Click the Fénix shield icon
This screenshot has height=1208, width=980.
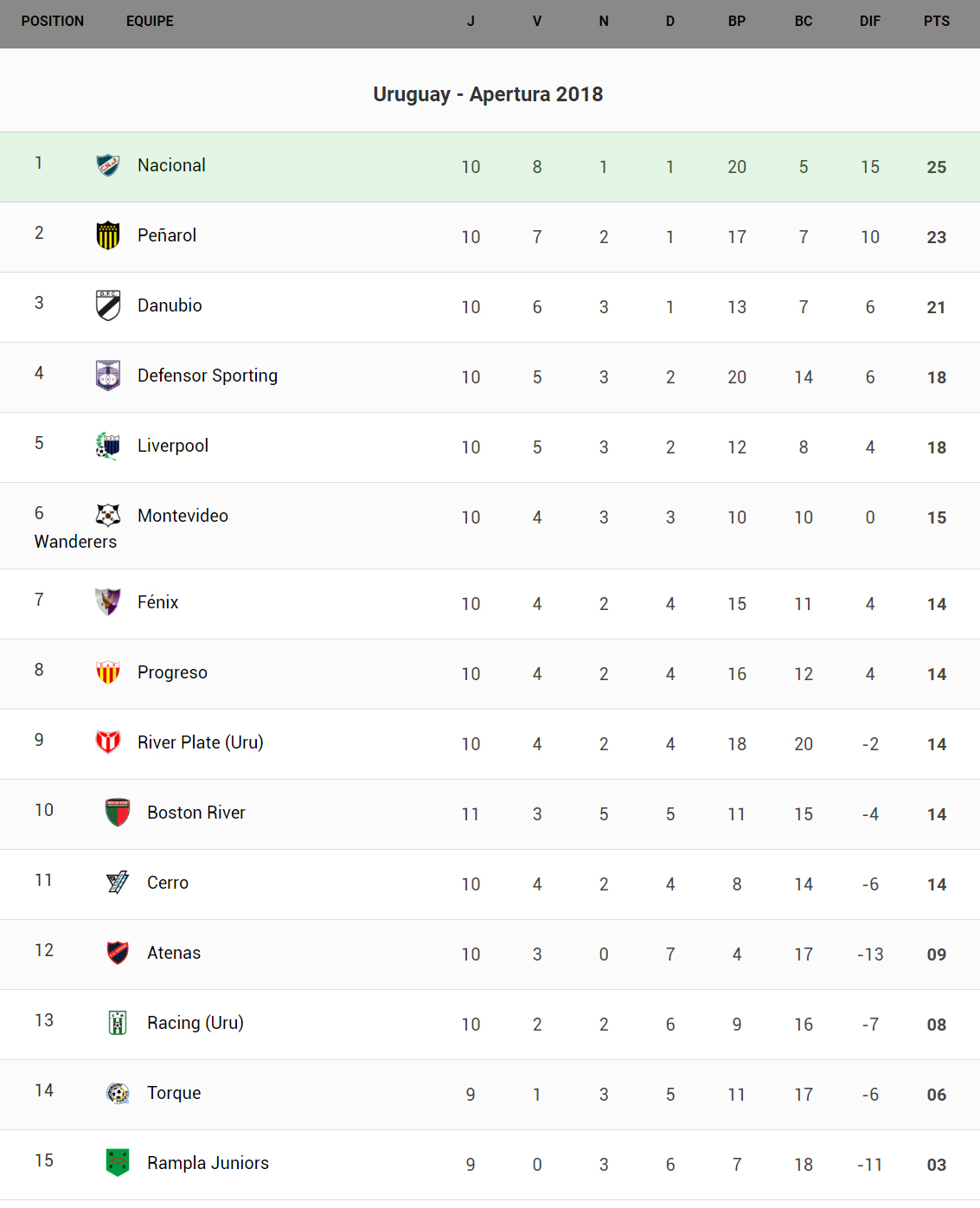click(x=108, y=601)
